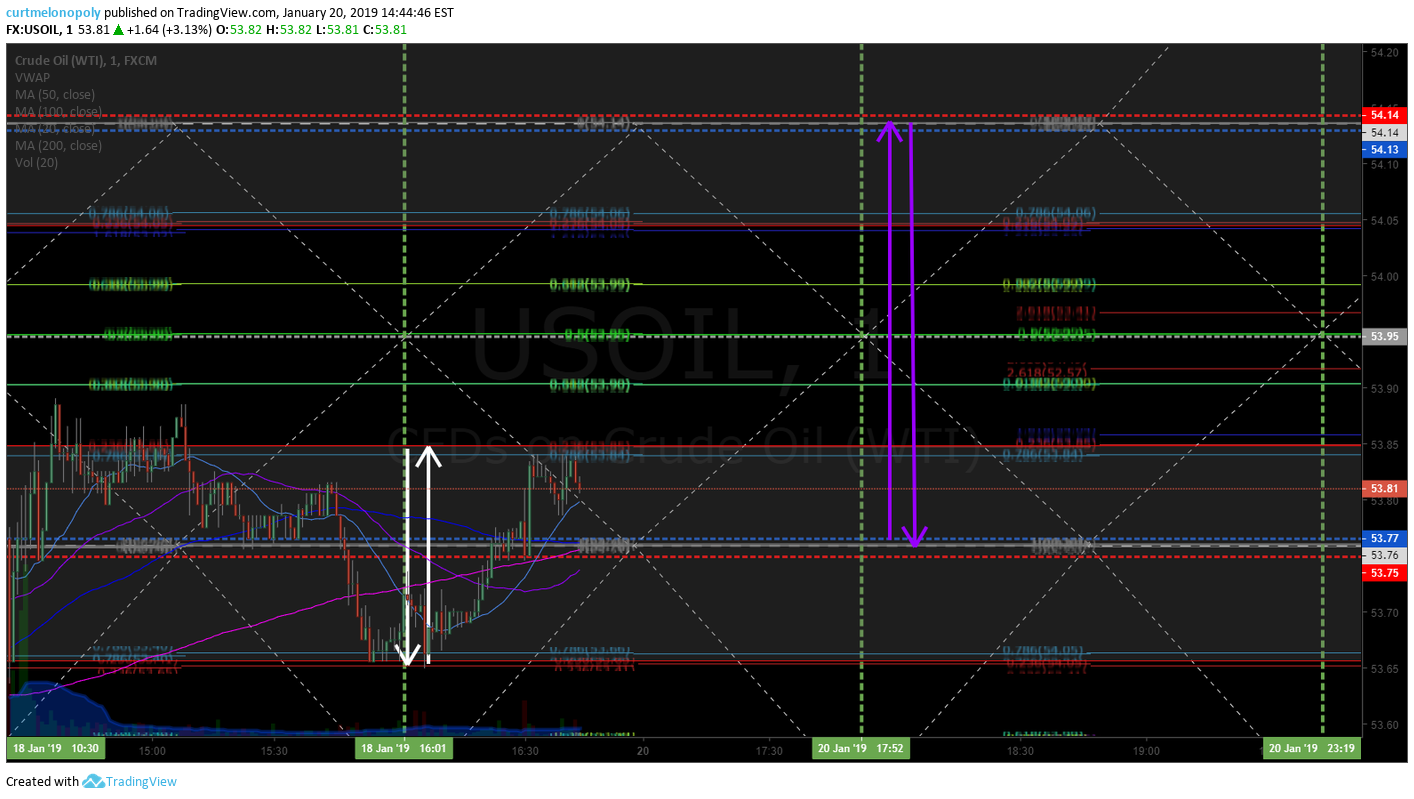
Task: Click the 17:30 time axis label
Action: (768, 750)
